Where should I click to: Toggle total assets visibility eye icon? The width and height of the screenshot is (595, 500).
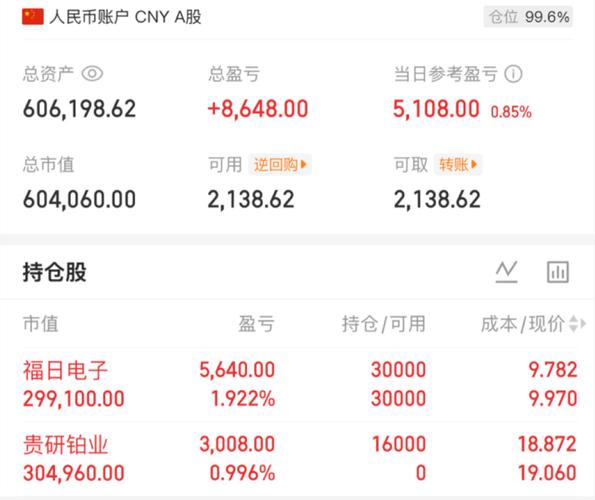(92, 73)
